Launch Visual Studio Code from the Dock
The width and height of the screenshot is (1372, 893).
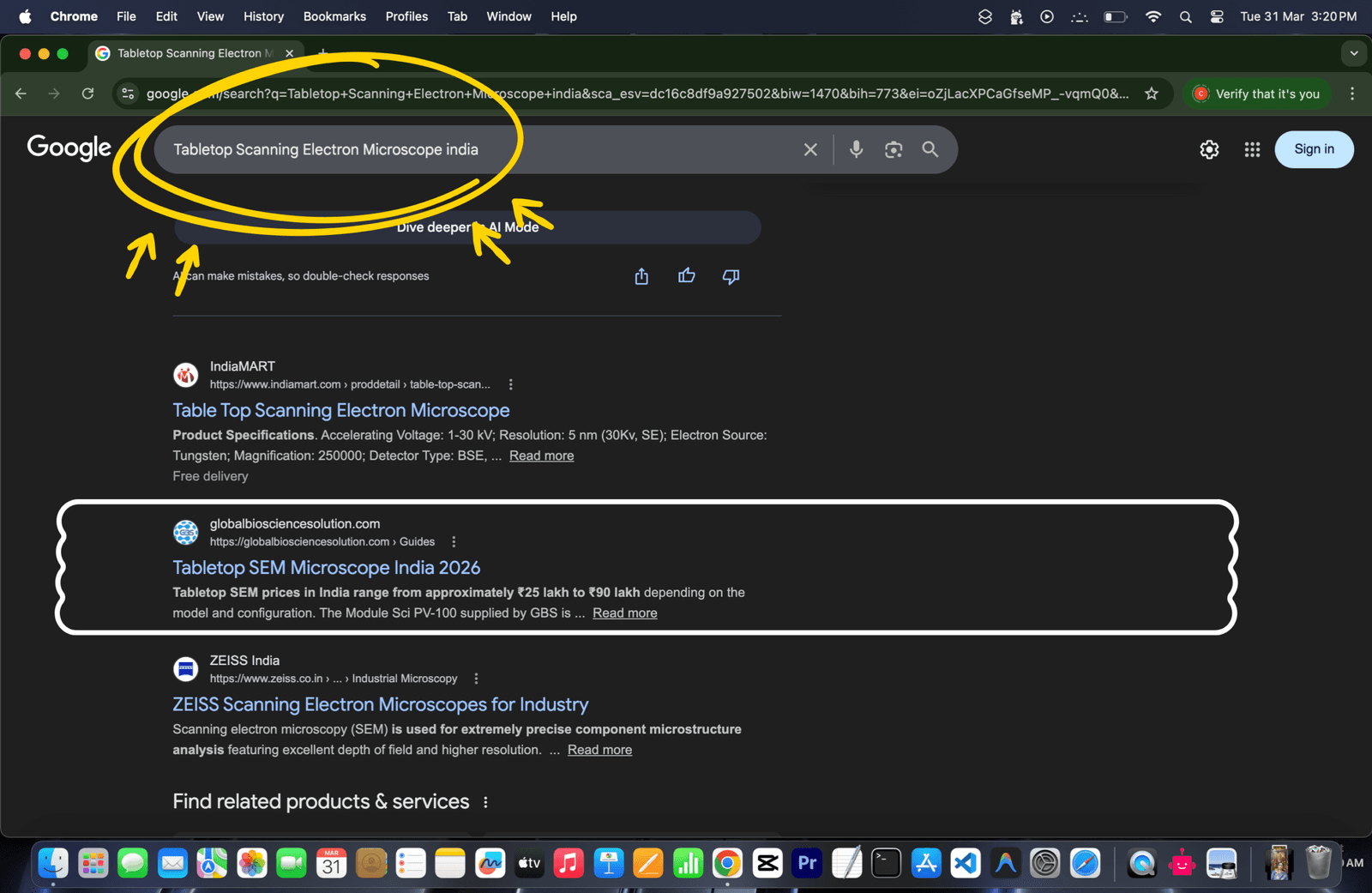click(966, 863)
